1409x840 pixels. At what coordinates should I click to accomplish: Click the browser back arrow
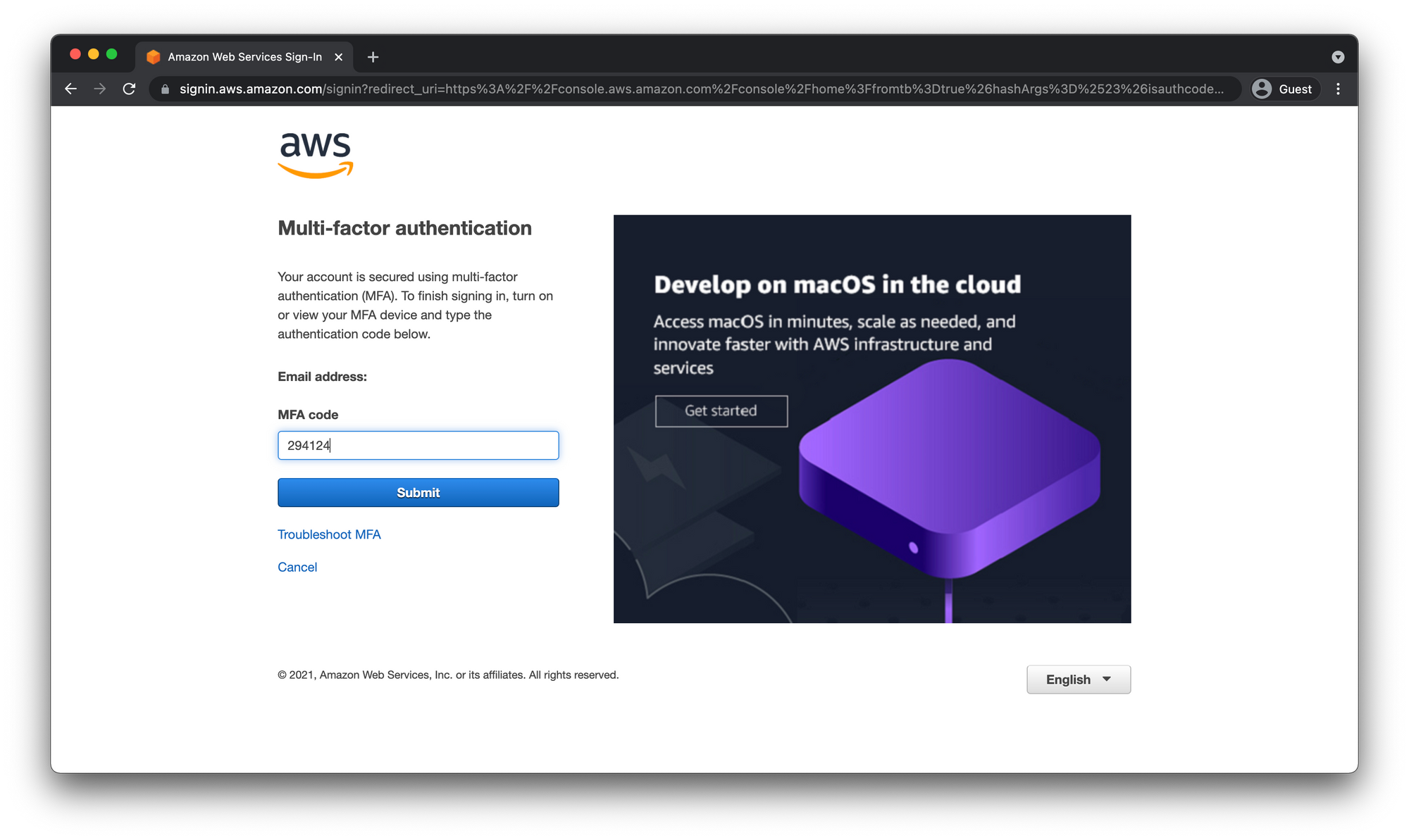pyautogui.click(x=70, y=89)
